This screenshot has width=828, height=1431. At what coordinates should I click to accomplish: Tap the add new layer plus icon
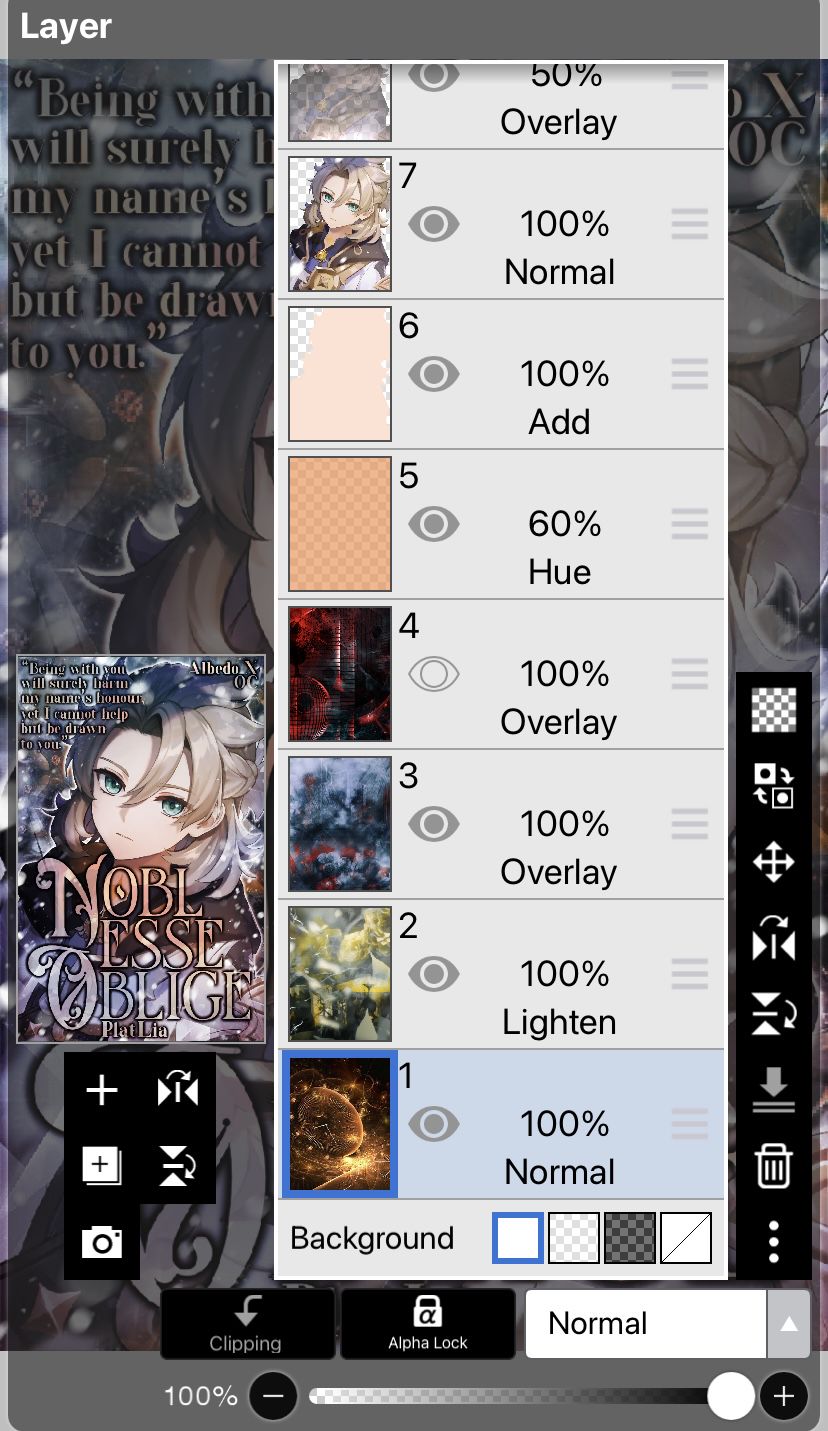pos(102,1090)
